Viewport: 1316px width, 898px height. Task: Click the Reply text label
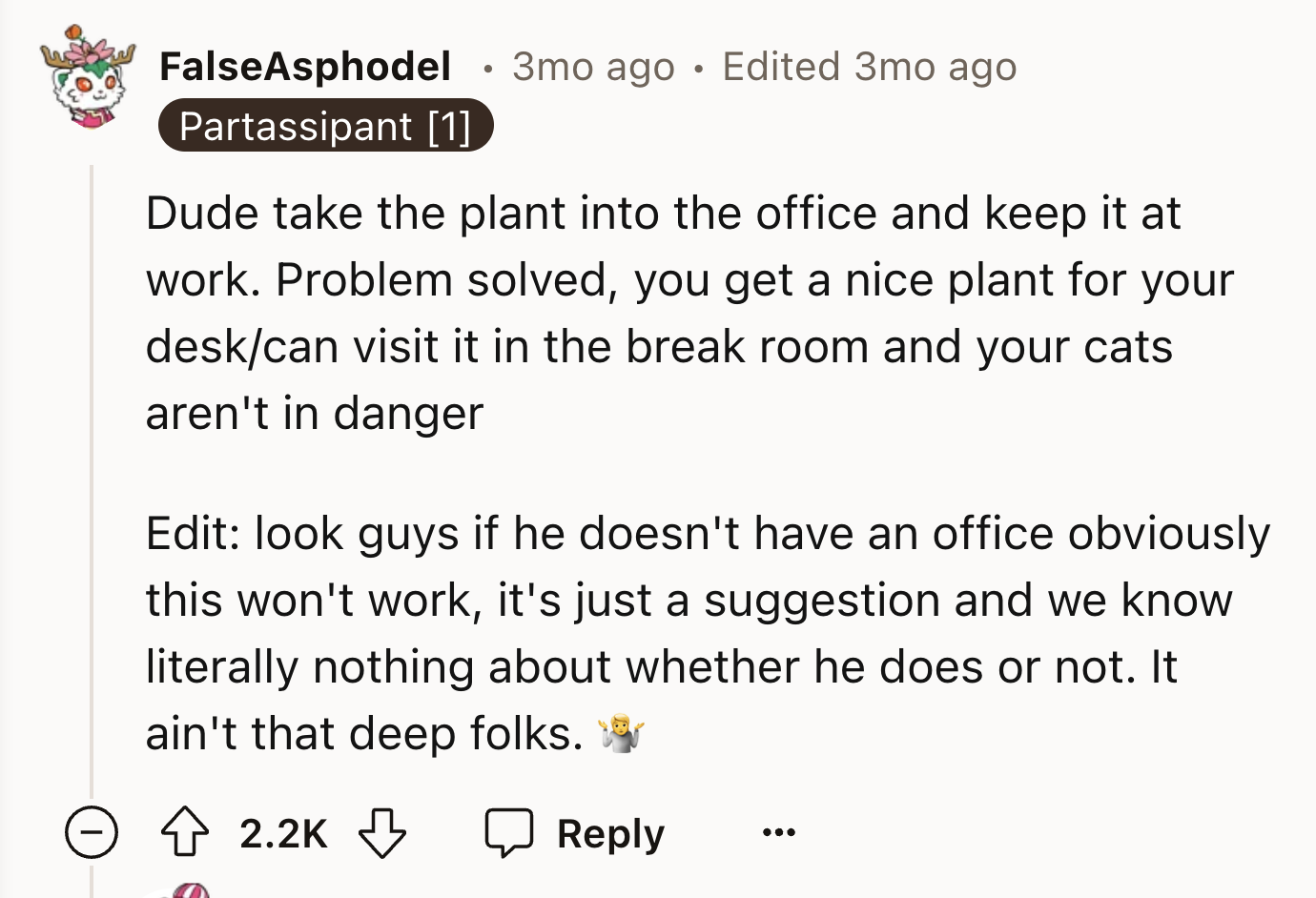[x=610, y=833]
